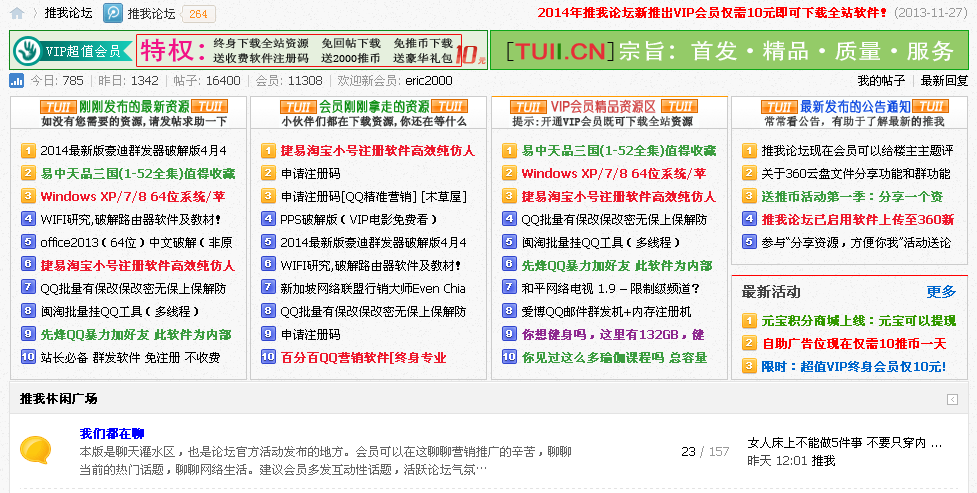977x493 pixels.
Task: Open 新加坡网络联盟行销大师Even Chia post
Action: tap(373, 289)
